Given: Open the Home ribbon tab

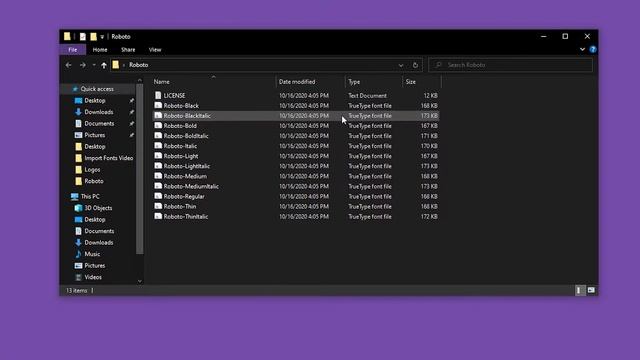Looking at the screenshot, I should pyautogui.click(x=100, y=49).
